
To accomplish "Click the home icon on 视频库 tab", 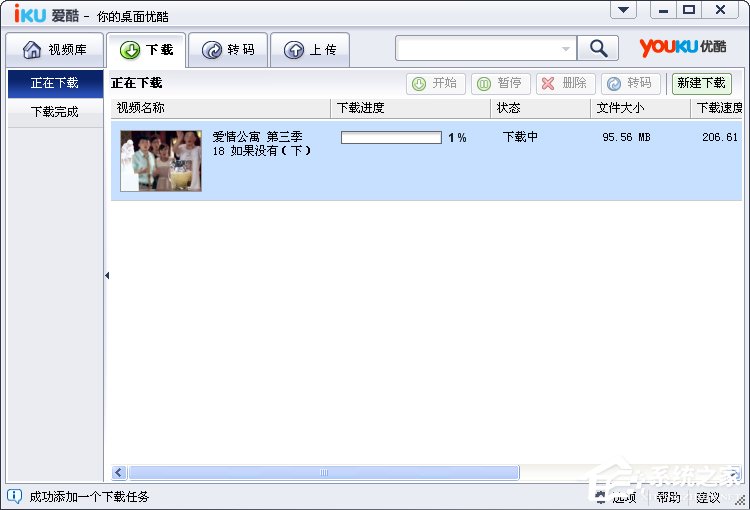I will coord(32,50).
